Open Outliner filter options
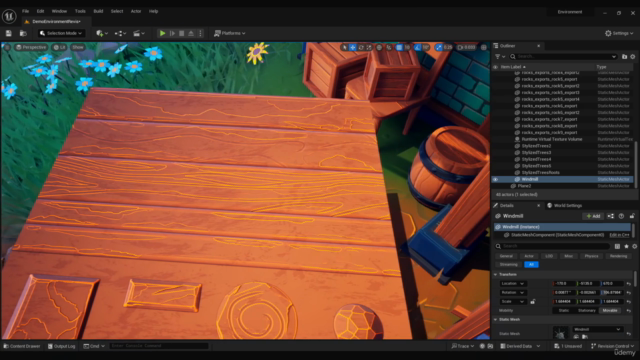This screenshot has height=360, width=640. tap(500, 56)
